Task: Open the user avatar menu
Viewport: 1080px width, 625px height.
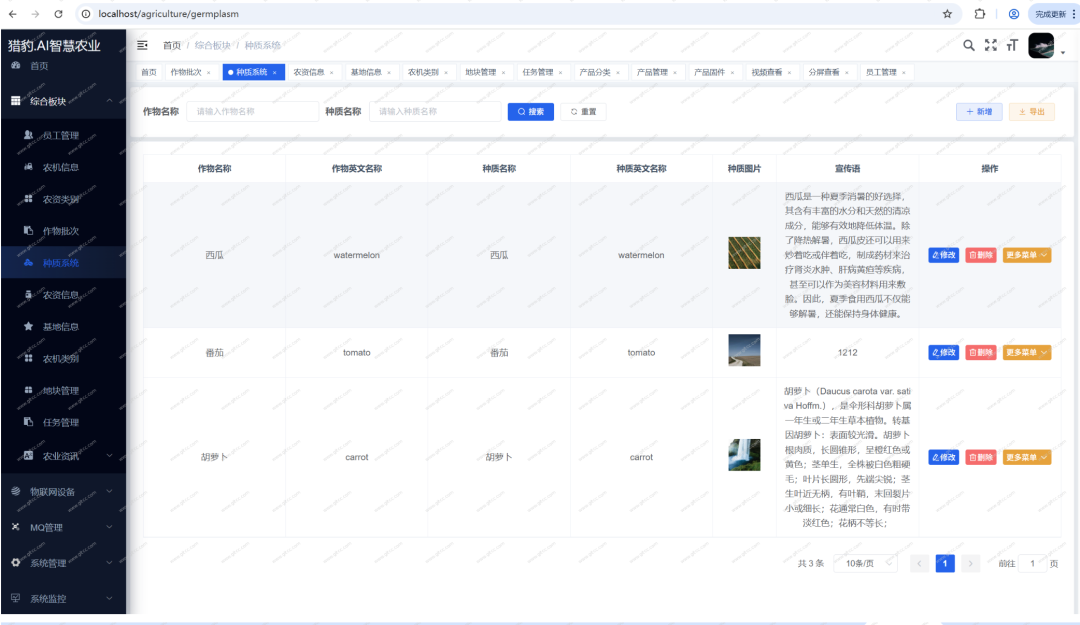Action: tap(1041, 45)
